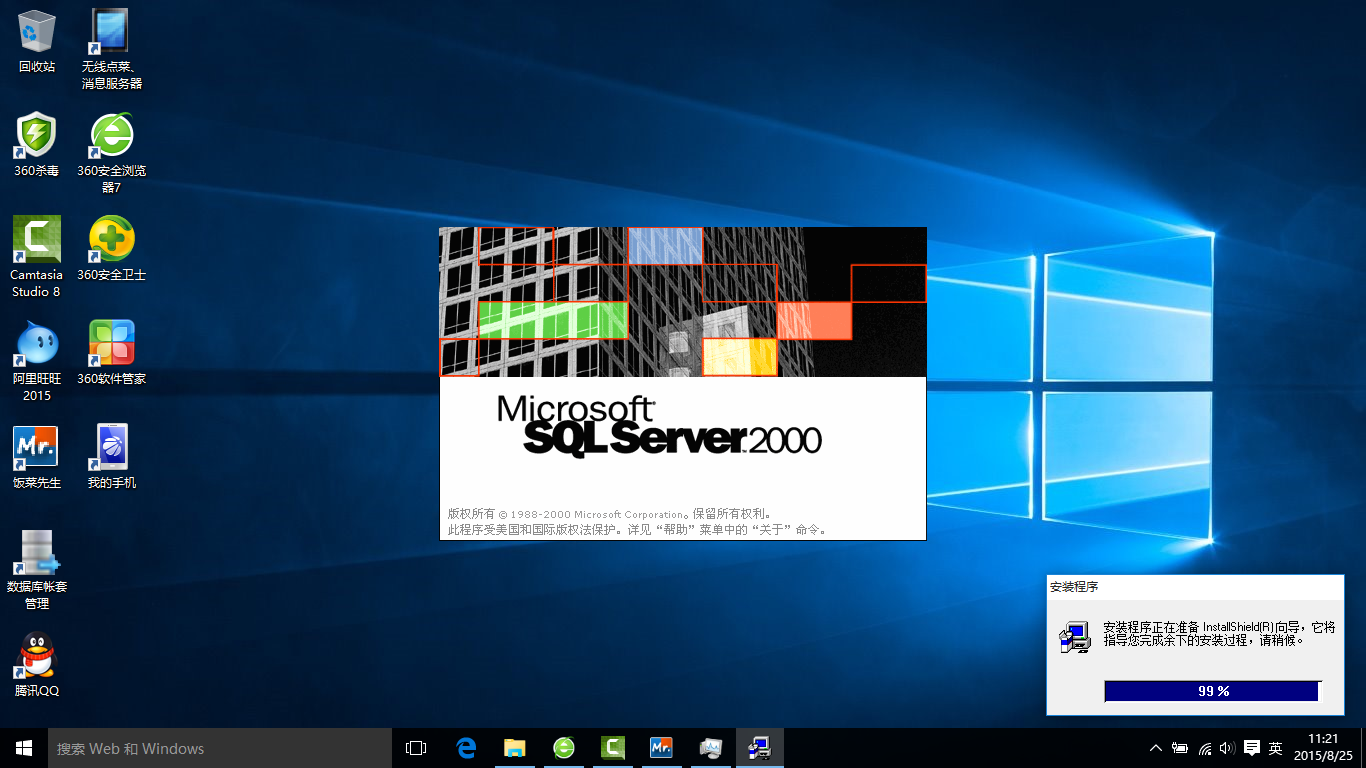The height and width of the screenshot is (768, 1366).
Task: Open the Windows Start menu
Action: 24,748
